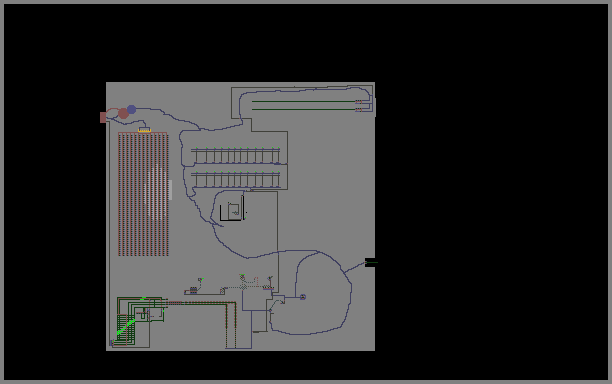Screen dimensions: 612x384
Task: Click the small circled node inside blue loop
Action: tap(303, 297)
